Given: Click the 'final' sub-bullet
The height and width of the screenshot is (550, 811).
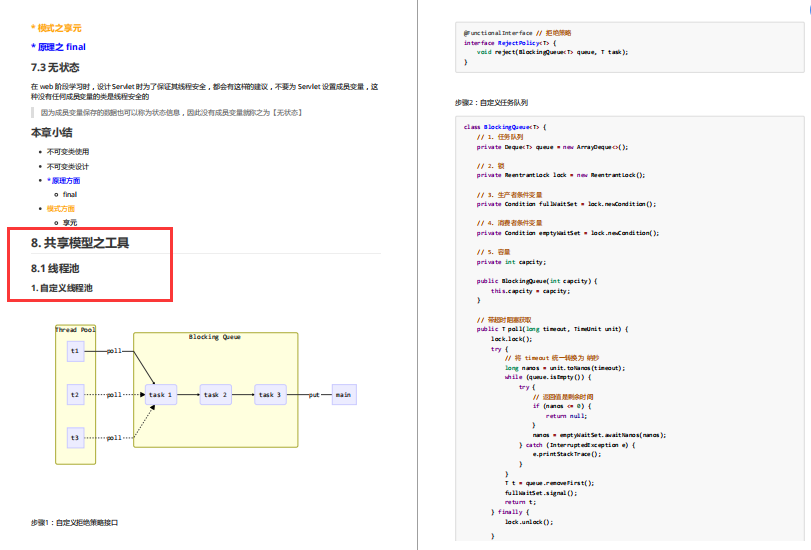Looking at the screenshot, I should coord(70,195).
